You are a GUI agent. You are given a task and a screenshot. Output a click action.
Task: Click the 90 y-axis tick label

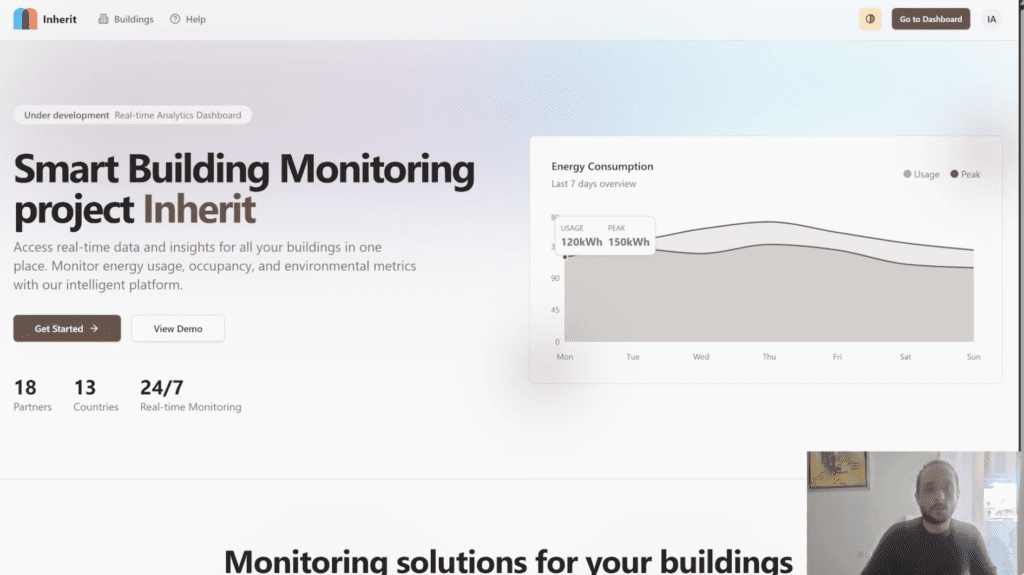(x=555, y=278)
